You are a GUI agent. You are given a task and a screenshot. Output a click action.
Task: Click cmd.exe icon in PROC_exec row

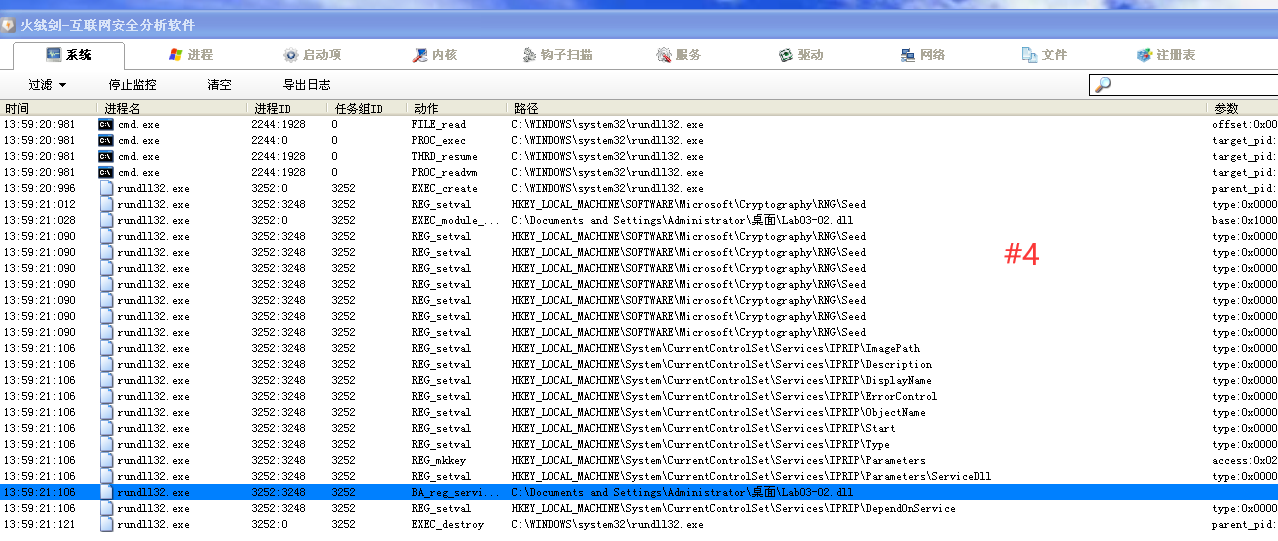[x=105, y=141]
